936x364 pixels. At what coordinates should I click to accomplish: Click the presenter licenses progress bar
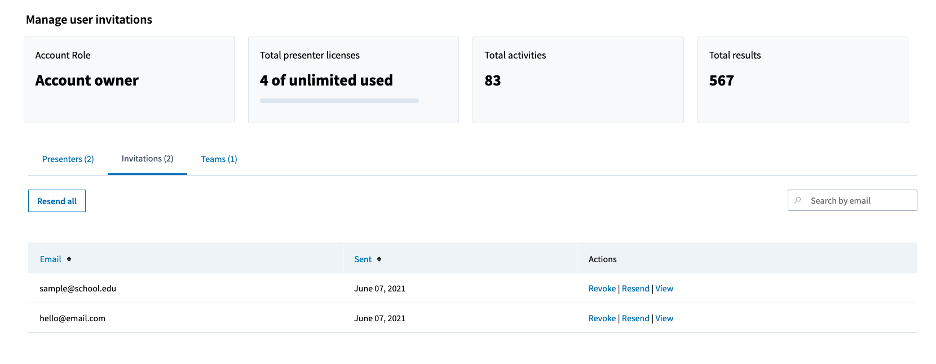point(339,101)
